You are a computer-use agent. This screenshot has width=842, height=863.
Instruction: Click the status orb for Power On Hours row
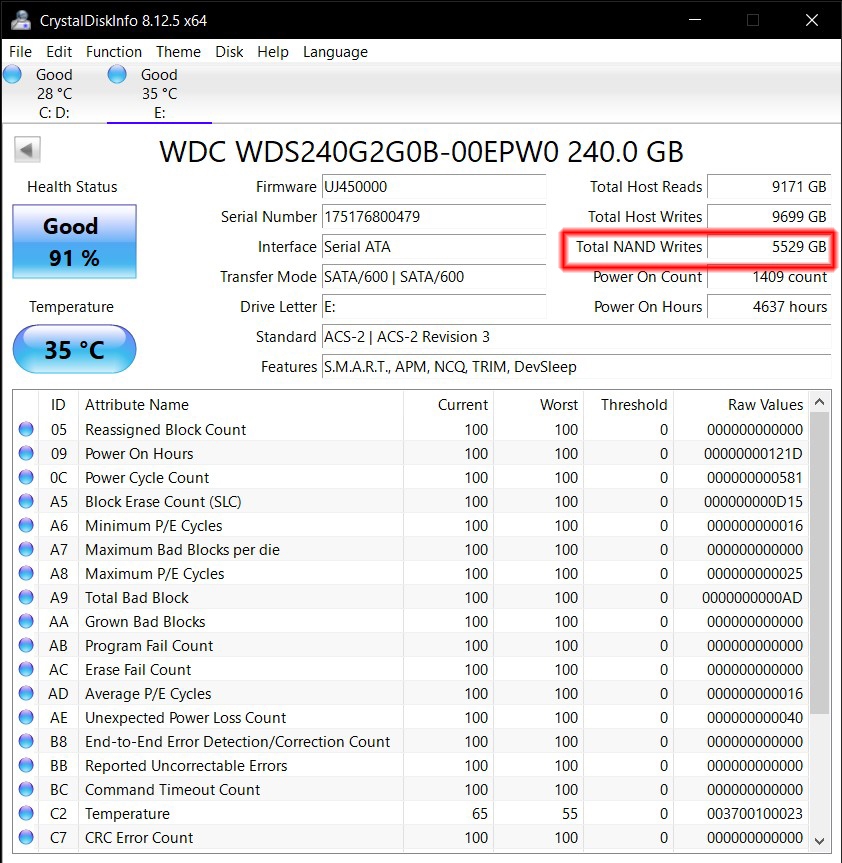coord(26,454)
